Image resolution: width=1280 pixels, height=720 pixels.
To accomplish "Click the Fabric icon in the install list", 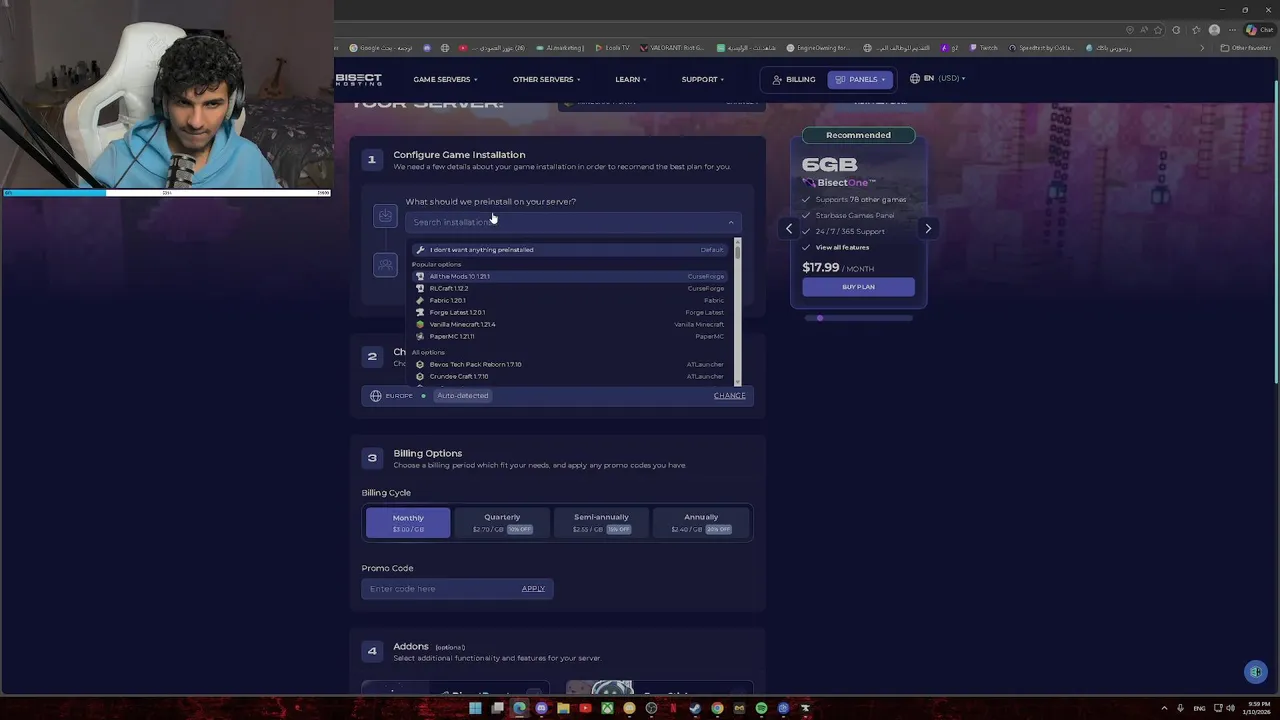I will pos(420,300).
